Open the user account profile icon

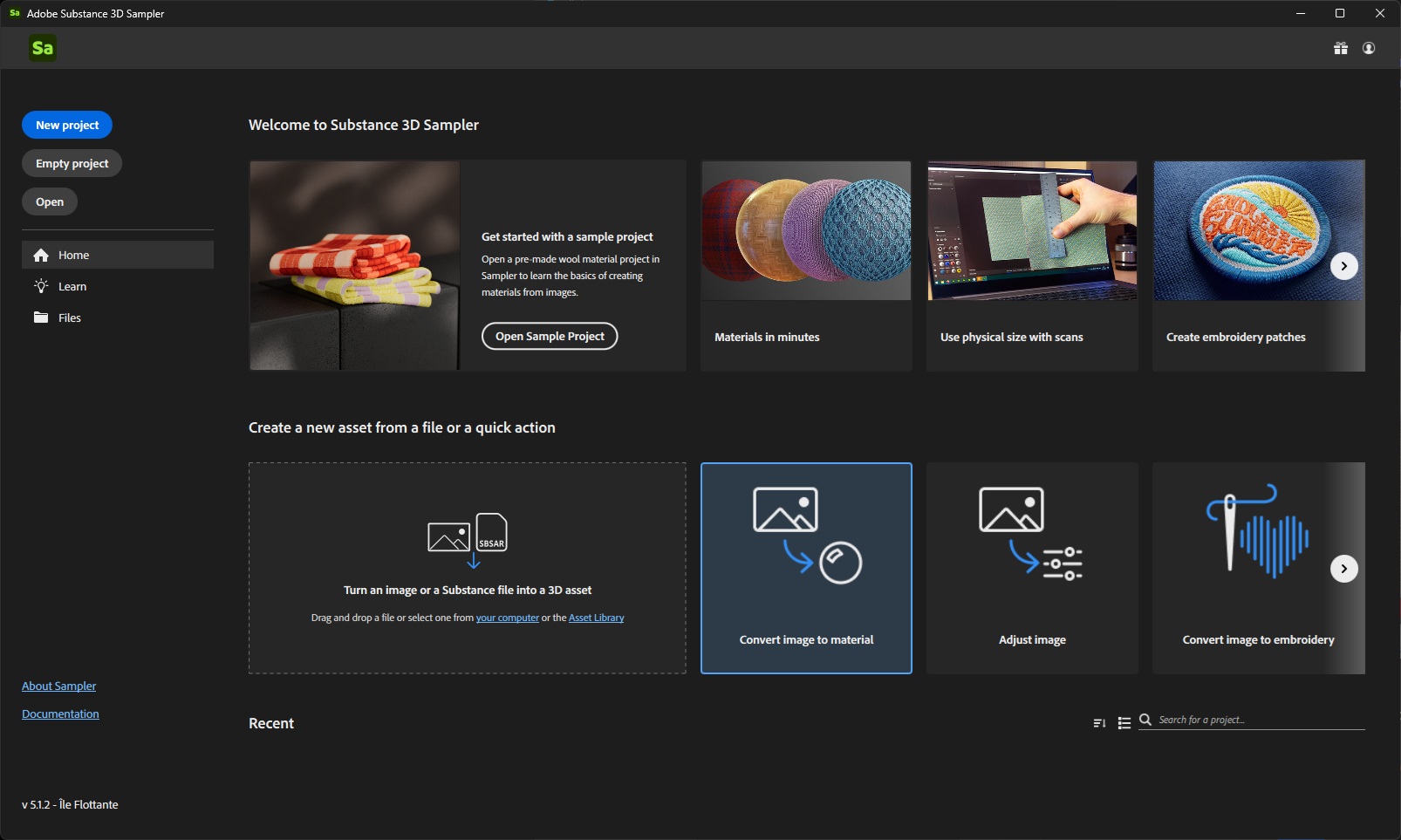[x=1369, y=49]
